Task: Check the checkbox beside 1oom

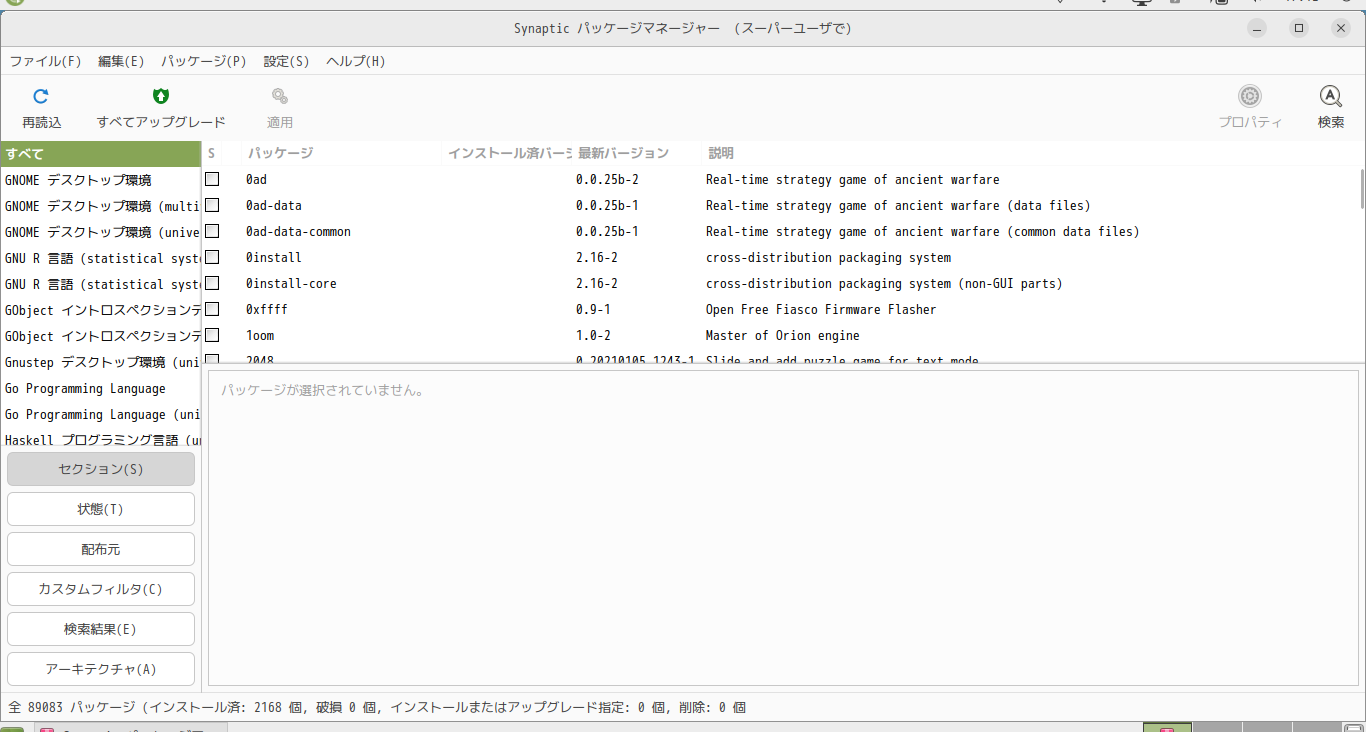Action: point(212,334)
